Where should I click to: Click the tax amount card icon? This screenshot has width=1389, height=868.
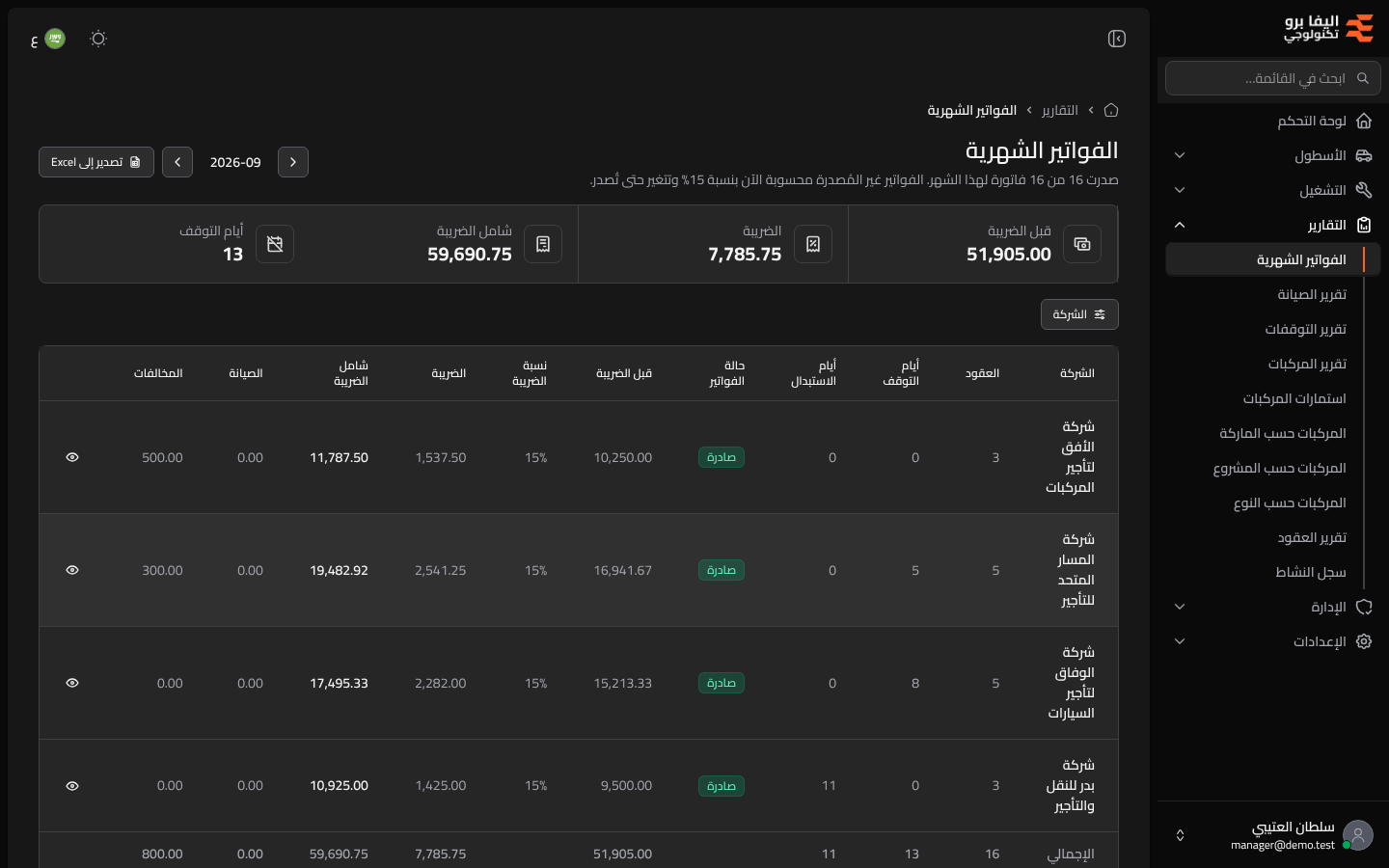(813, 244)
